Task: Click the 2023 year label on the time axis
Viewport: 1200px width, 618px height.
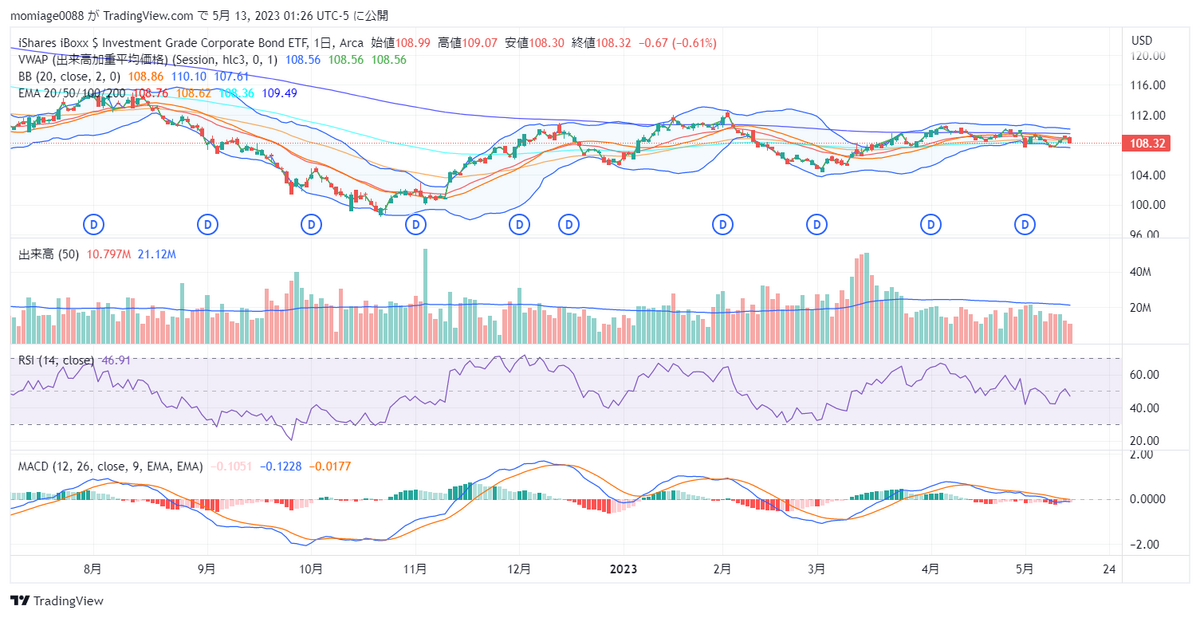Action: point(622,569)
